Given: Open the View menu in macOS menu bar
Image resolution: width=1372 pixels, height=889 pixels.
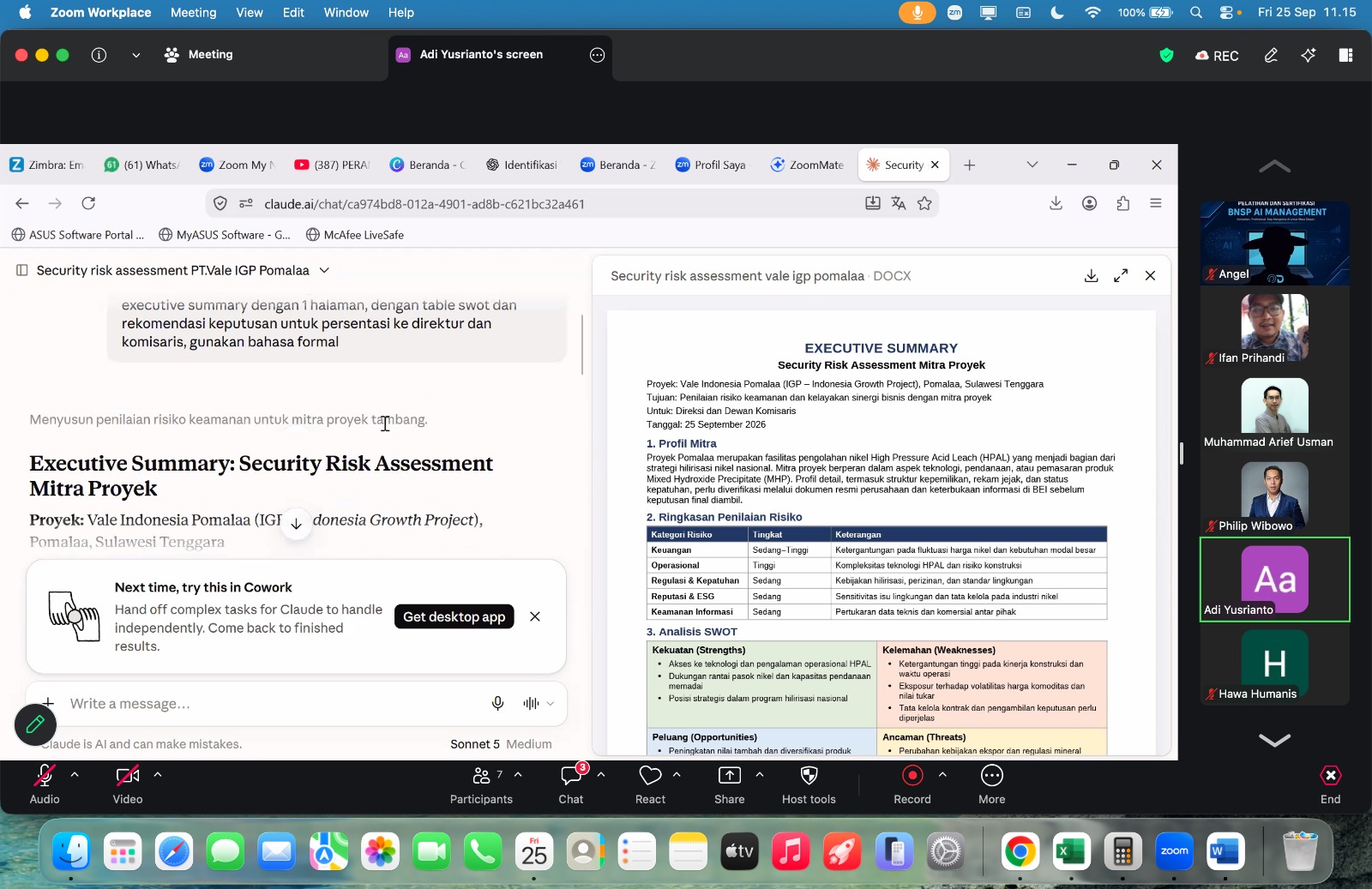Looking at the screenshot, I should click(x=250, y=12).
